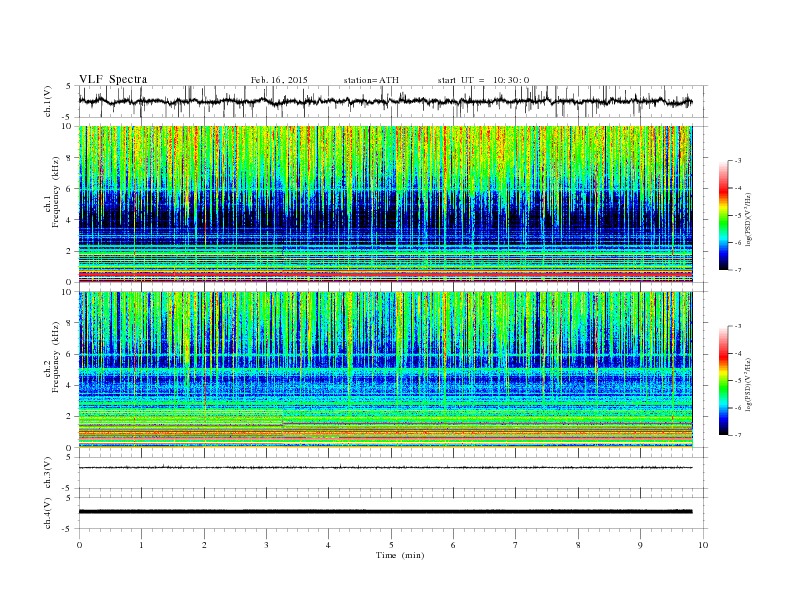Click the "ch.3(V)" axis label
Screen dimensions: 792x612
pos(48,473)
